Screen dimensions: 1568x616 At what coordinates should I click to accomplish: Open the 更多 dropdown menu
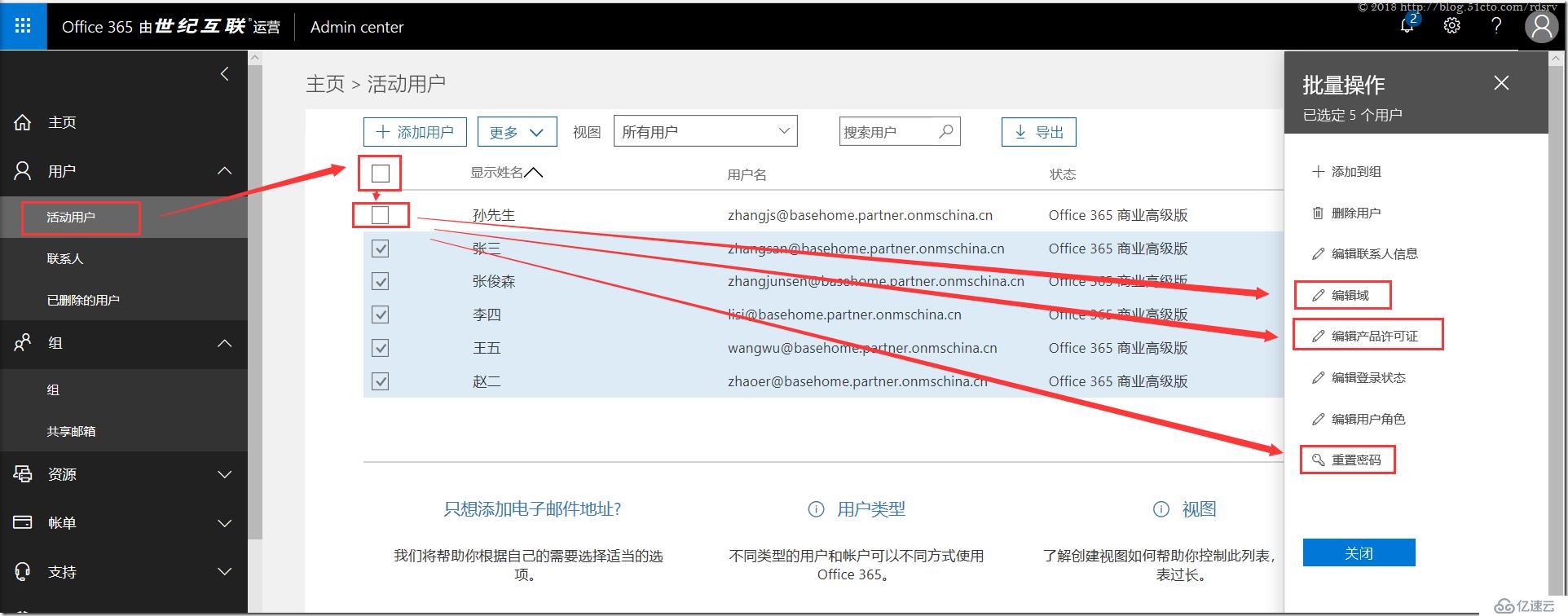[x=517, y=132]
